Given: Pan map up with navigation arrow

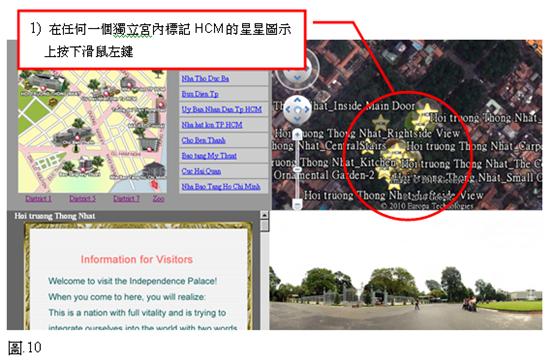Looking at the screenshot, I should pos(297,100).
